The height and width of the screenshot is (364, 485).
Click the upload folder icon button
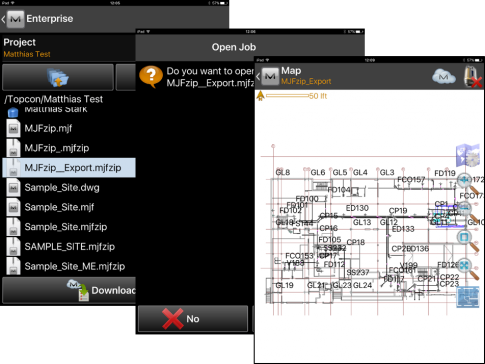pyautogui.click(x=58, y=77)
